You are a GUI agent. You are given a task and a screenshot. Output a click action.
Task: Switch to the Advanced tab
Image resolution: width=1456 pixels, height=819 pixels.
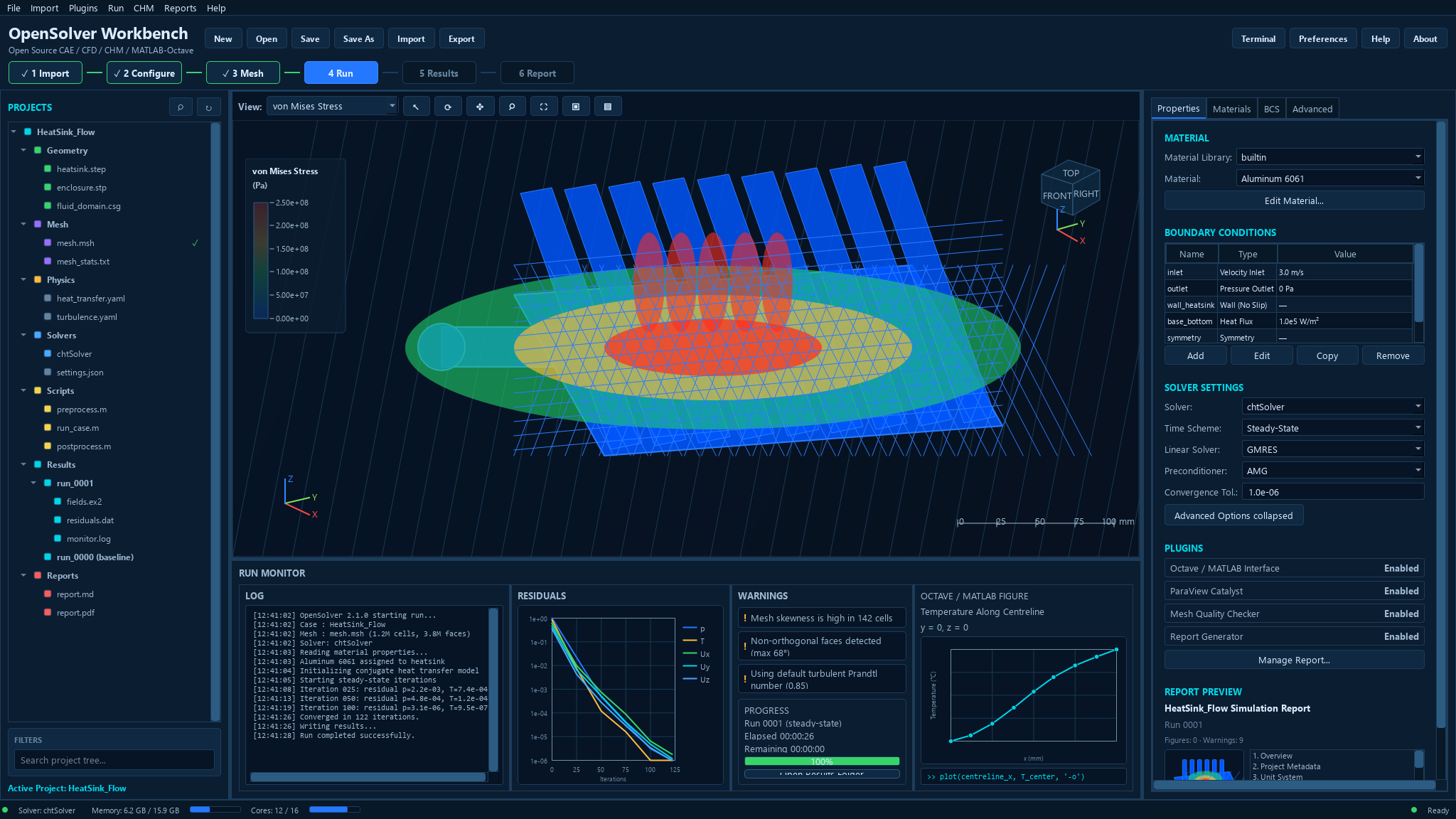click(1312, 109)
